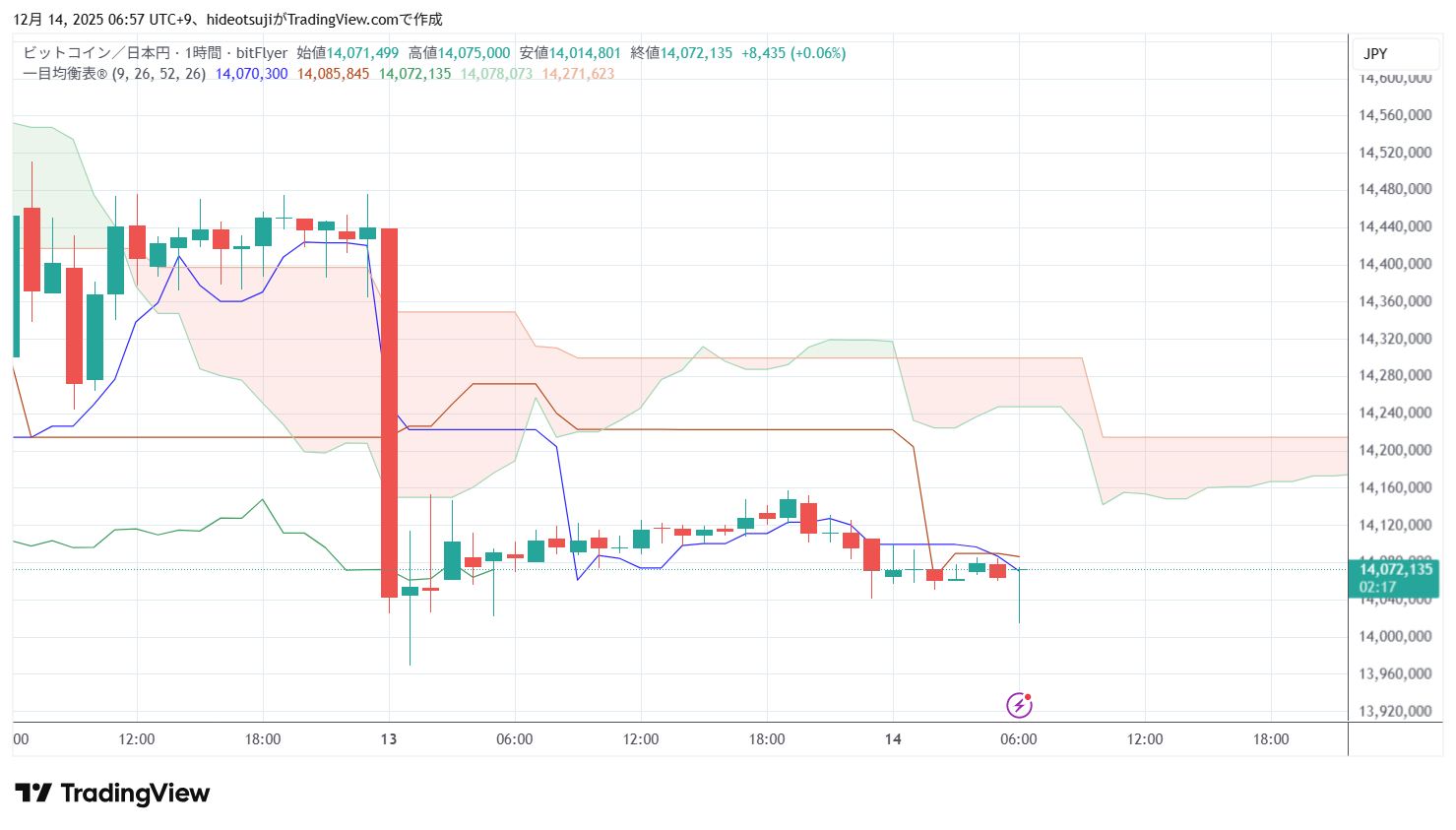Open the JPY currency selector
This screenshot has height=830, width=1456.
click(x=1375, y=54)
